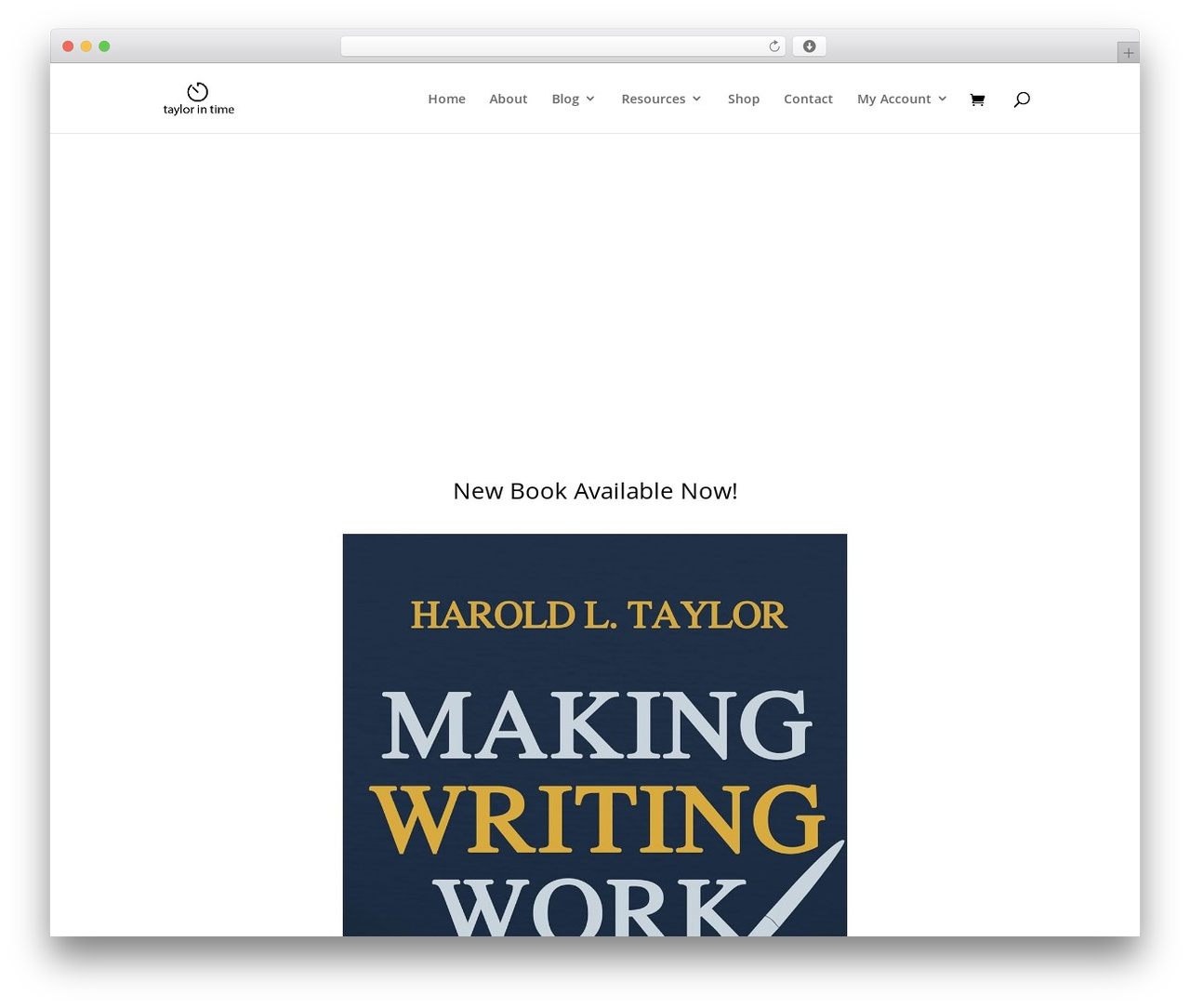Open the Resources menu link
The width and height of the screenshot is (1190, 1008).
(654, 99)
